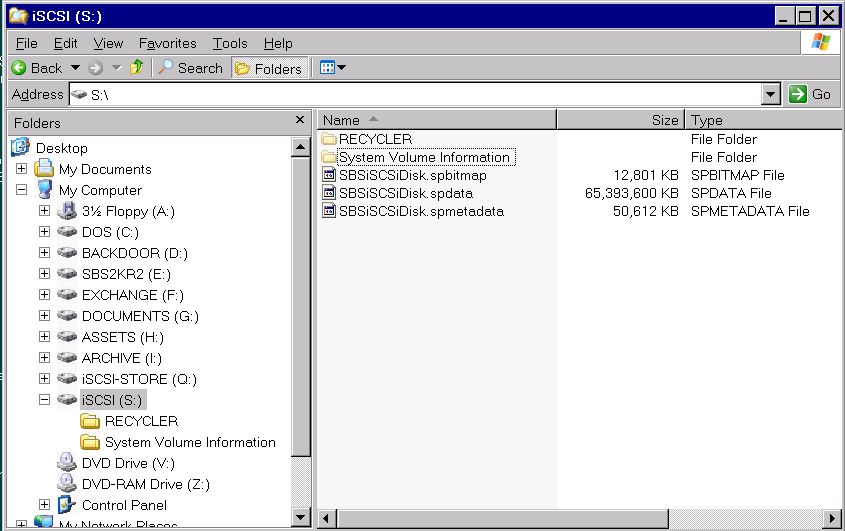Click the ARCHIVE (I:) drive icon
This screenshot has height=531, width=845.
coord(67,357)
